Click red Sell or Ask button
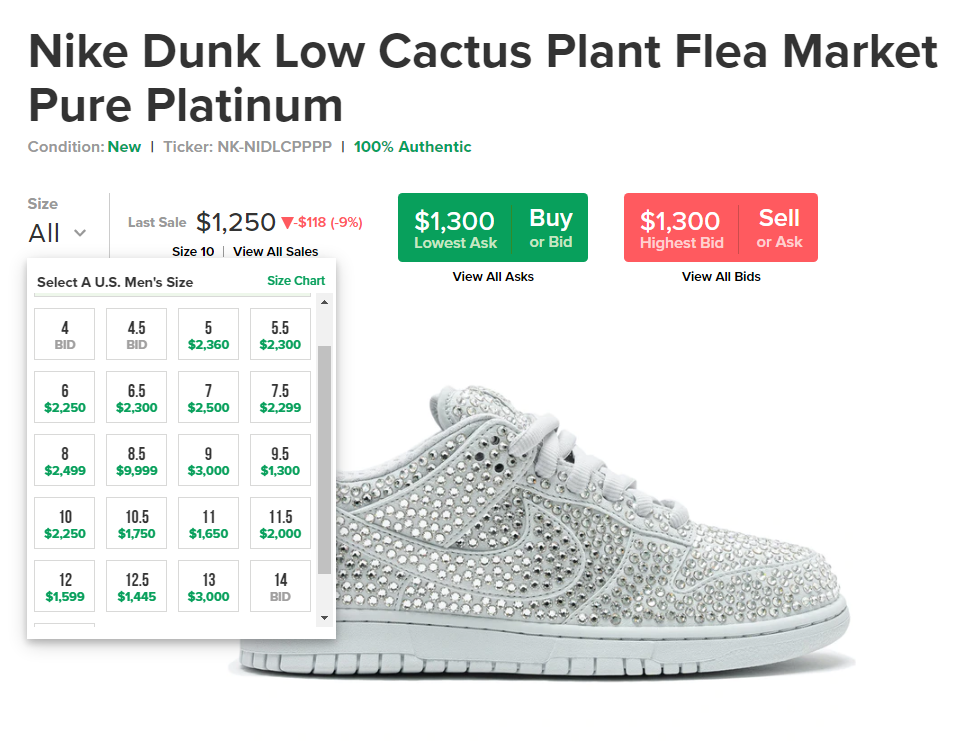The image size is (967, 748). (x=721, y=228)
